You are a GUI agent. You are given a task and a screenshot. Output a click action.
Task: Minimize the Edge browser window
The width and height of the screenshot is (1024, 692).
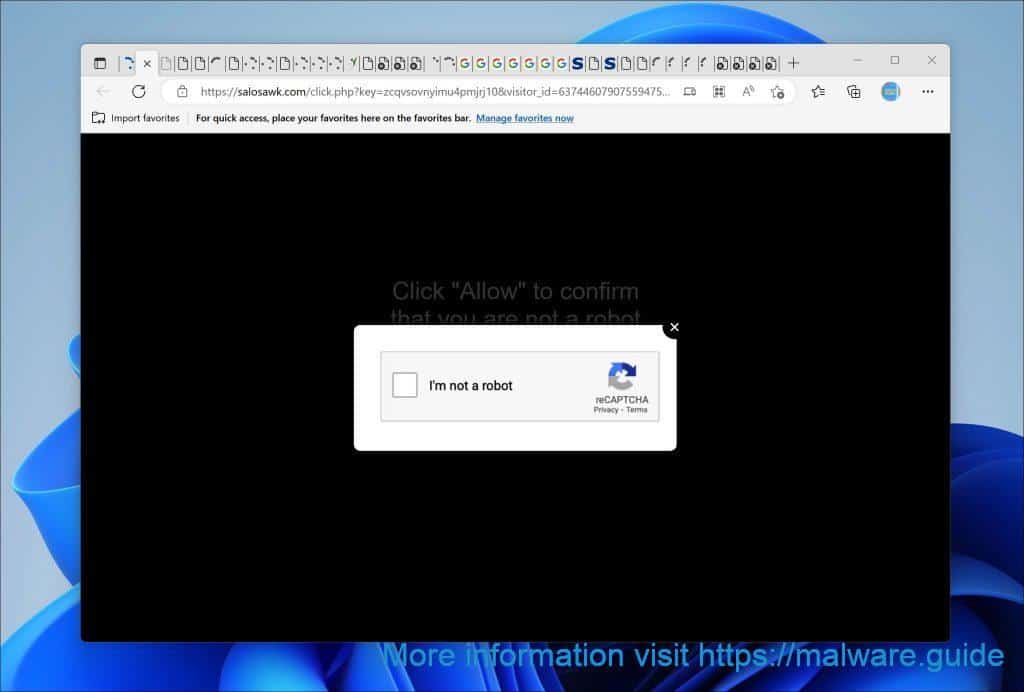(858, 60)
